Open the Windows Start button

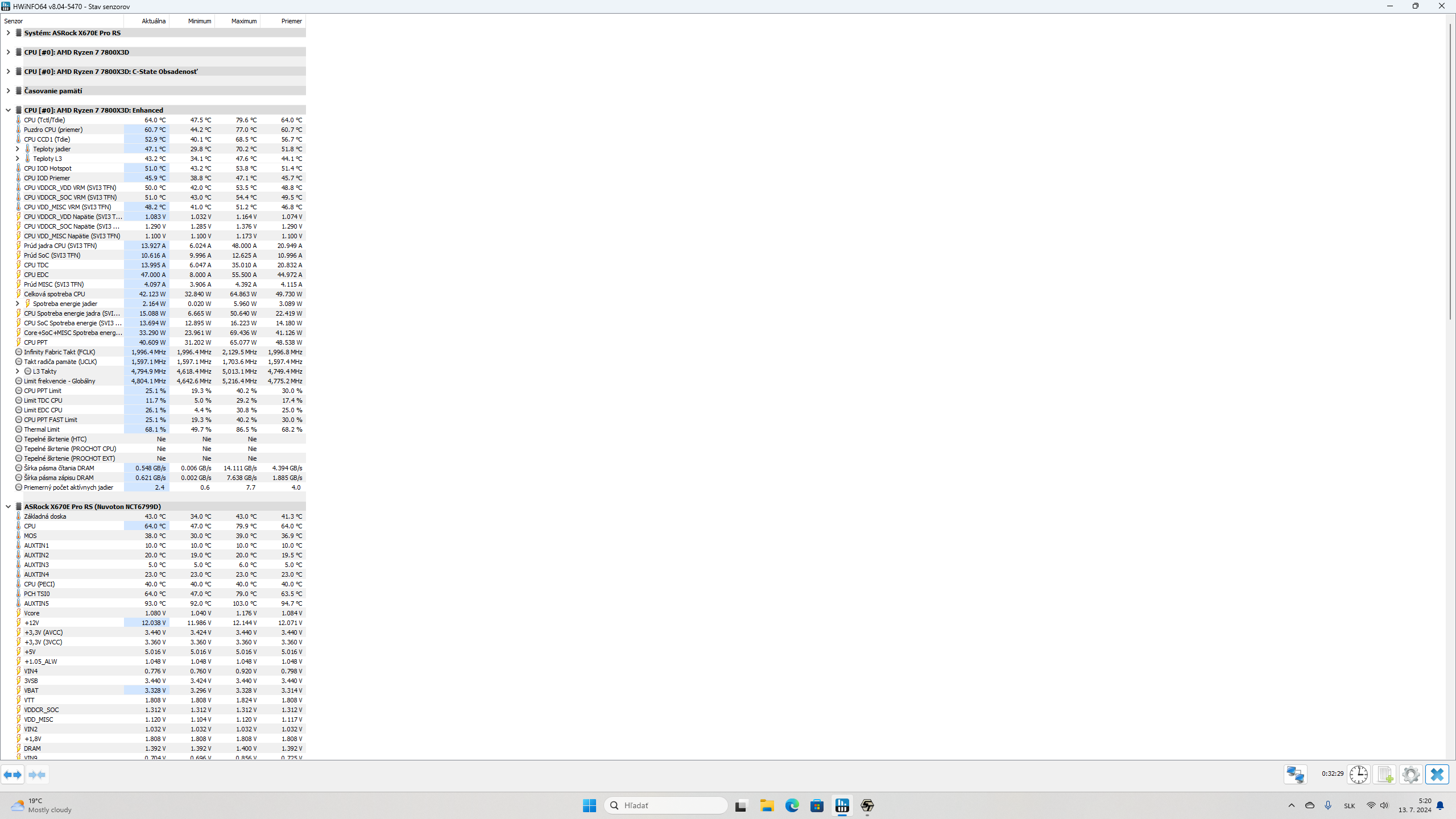[589, 805]
